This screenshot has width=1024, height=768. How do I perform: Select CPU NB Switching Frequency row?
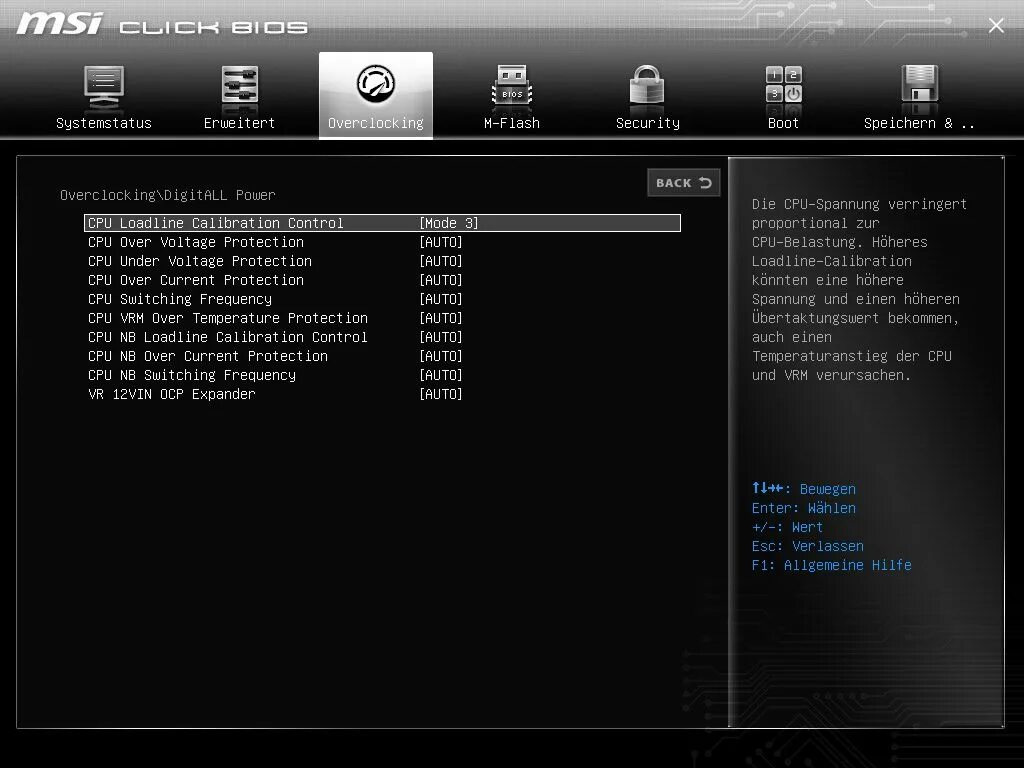pyautogui.click(x=383, y=374)
